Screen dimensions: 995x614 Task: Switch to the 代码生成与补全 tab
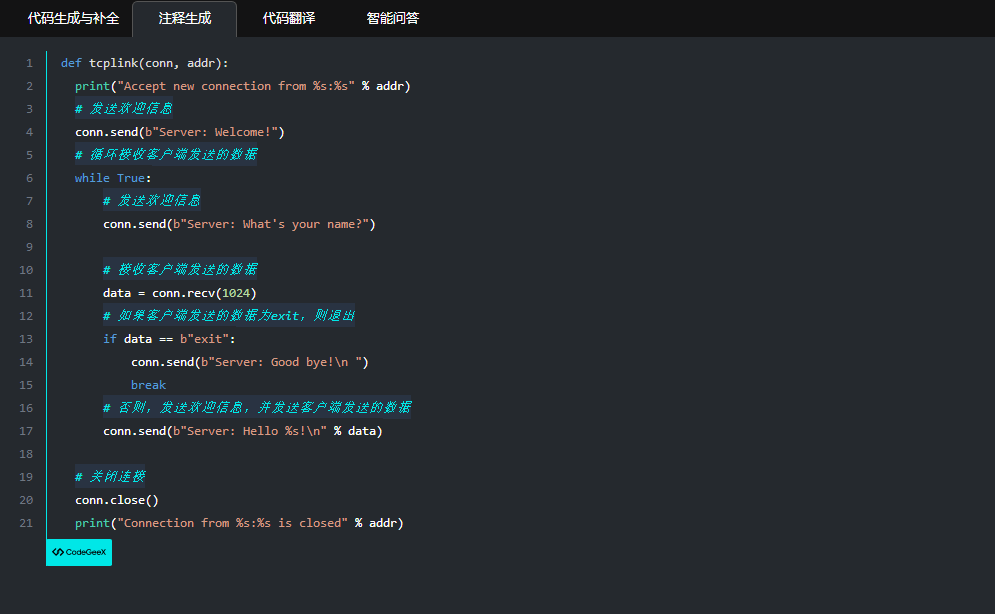tap(73, 18)
